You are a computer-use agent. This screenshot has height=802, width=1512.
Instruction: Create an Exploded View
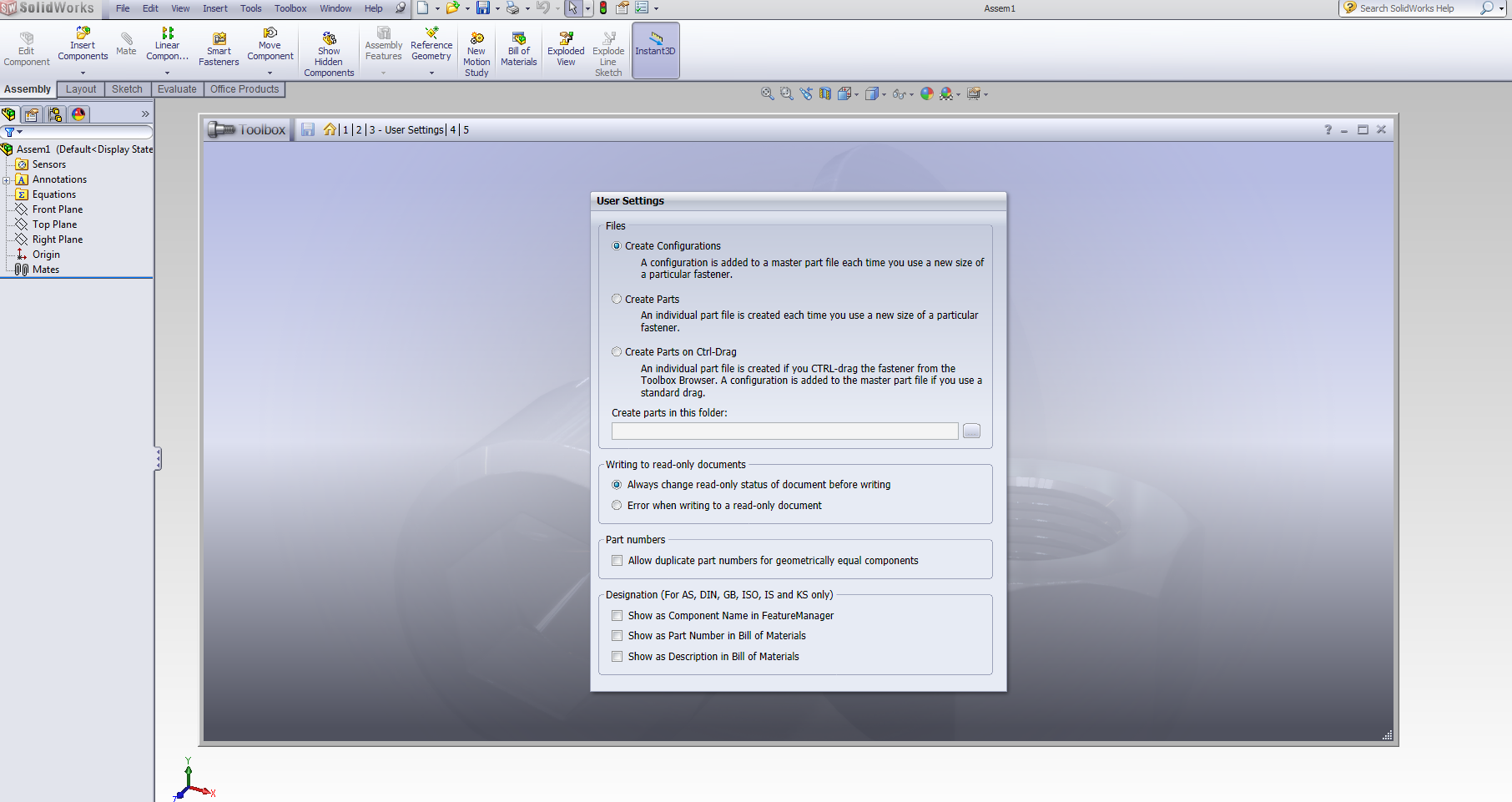pyautogui.click(x=566, y=49)
